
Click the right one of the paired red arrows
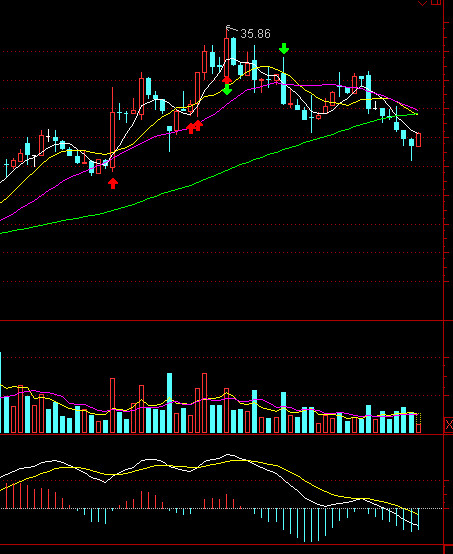[198, 125]
